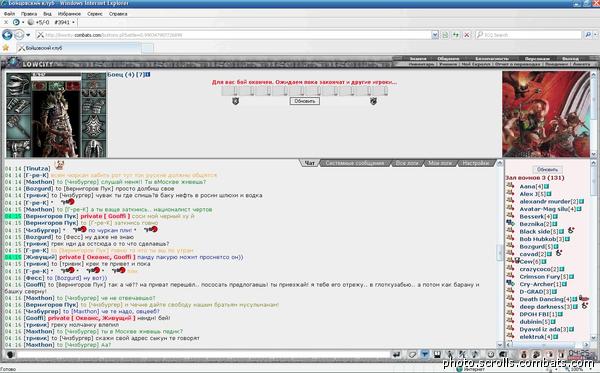Click the info icon after Besserk[4]

(555, 217)
